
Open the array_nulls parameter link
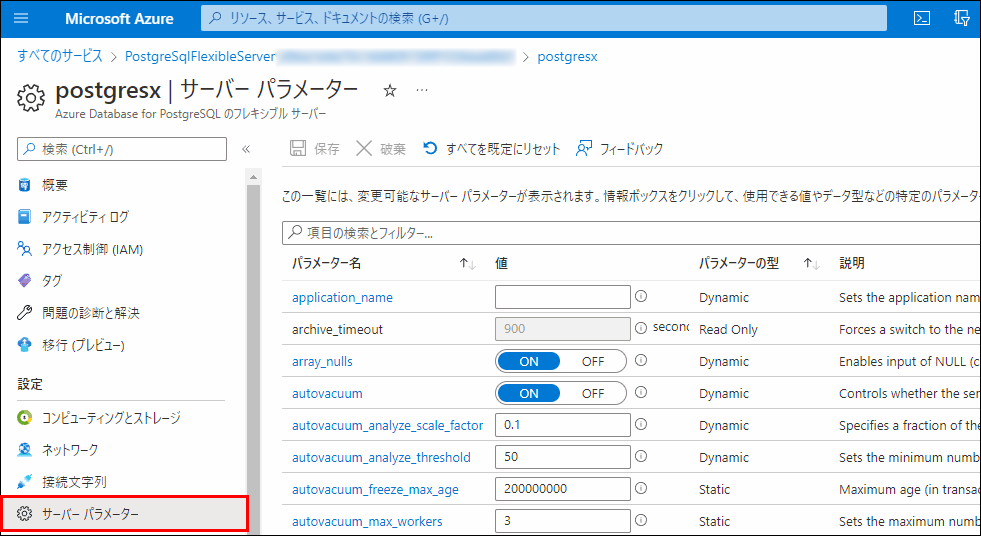[x=322, y=362]
